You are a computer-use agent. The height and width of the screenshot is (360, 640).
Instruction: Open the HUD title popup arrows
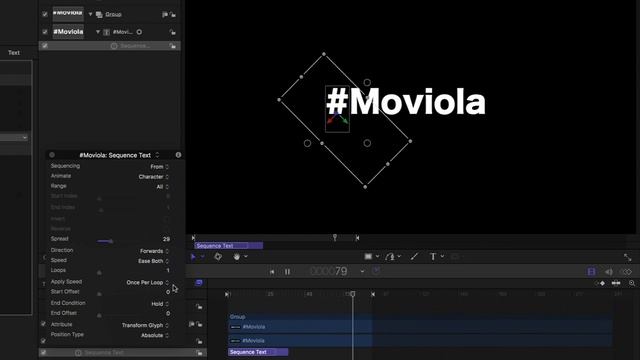click(x=157, y=155)
